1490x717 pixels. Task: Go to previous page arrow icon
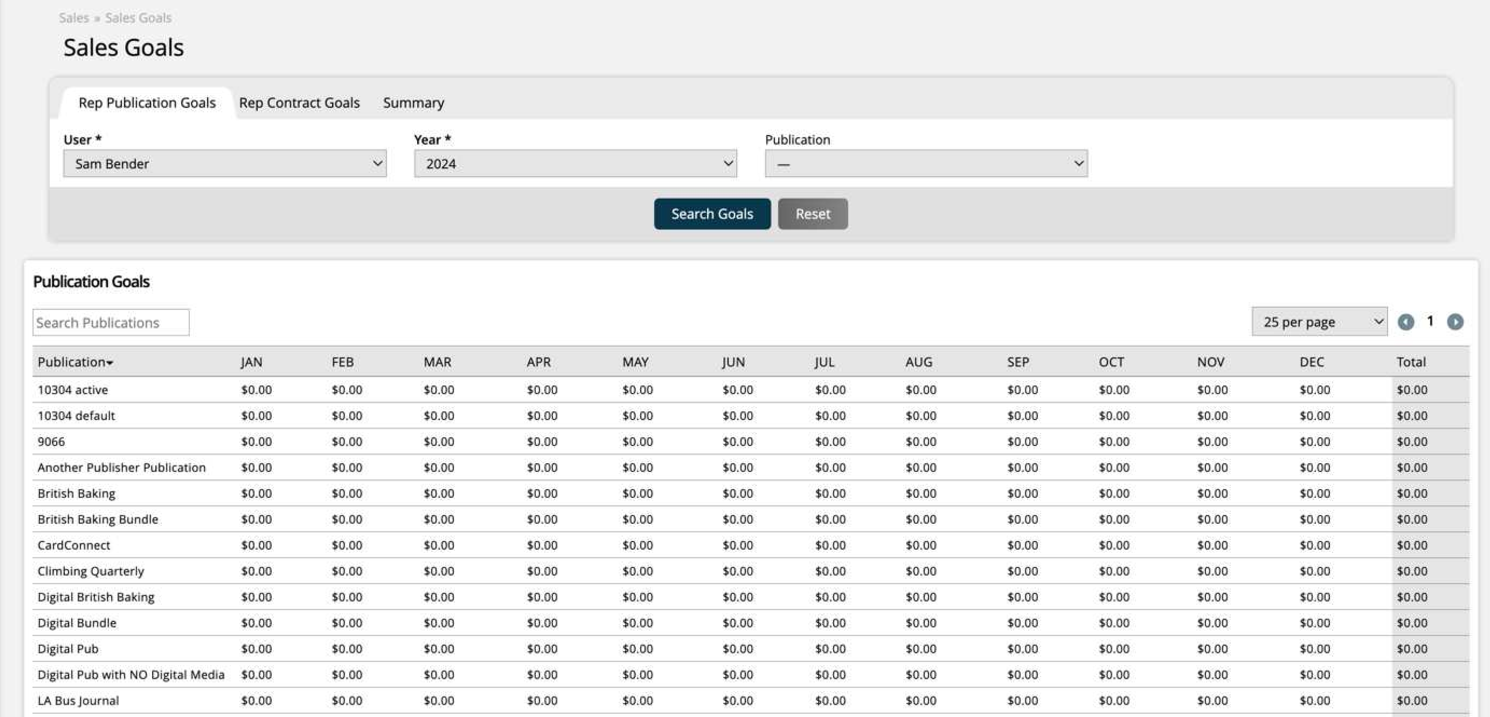coord(1406,322)
